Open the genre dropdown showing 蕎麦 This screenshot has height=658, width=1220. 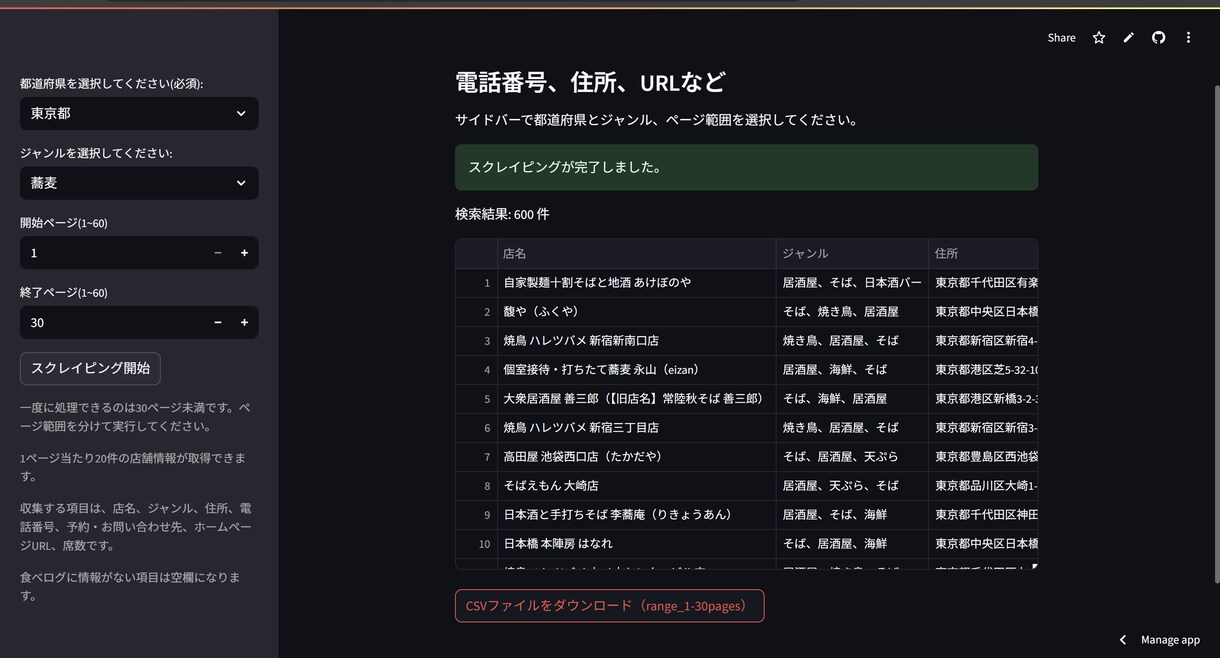pyautogui.click(x=139, y=183)
